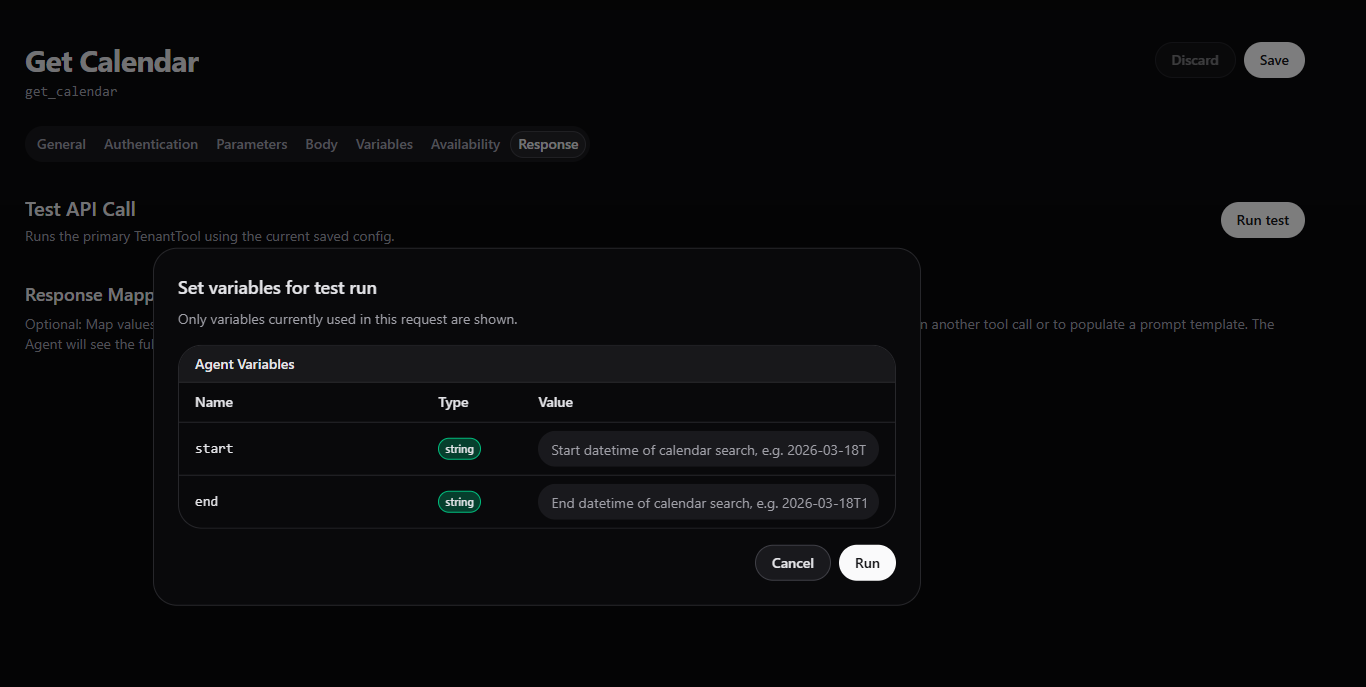Cancel the test run dialog

point(792,563)
